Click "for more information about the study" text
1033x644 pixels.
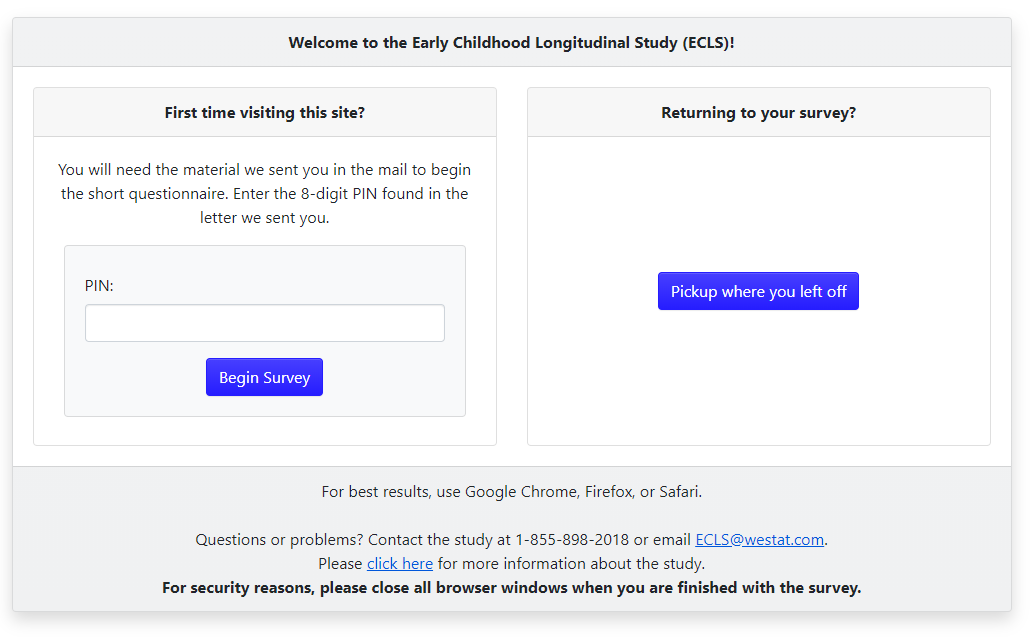tap(571, 564)
